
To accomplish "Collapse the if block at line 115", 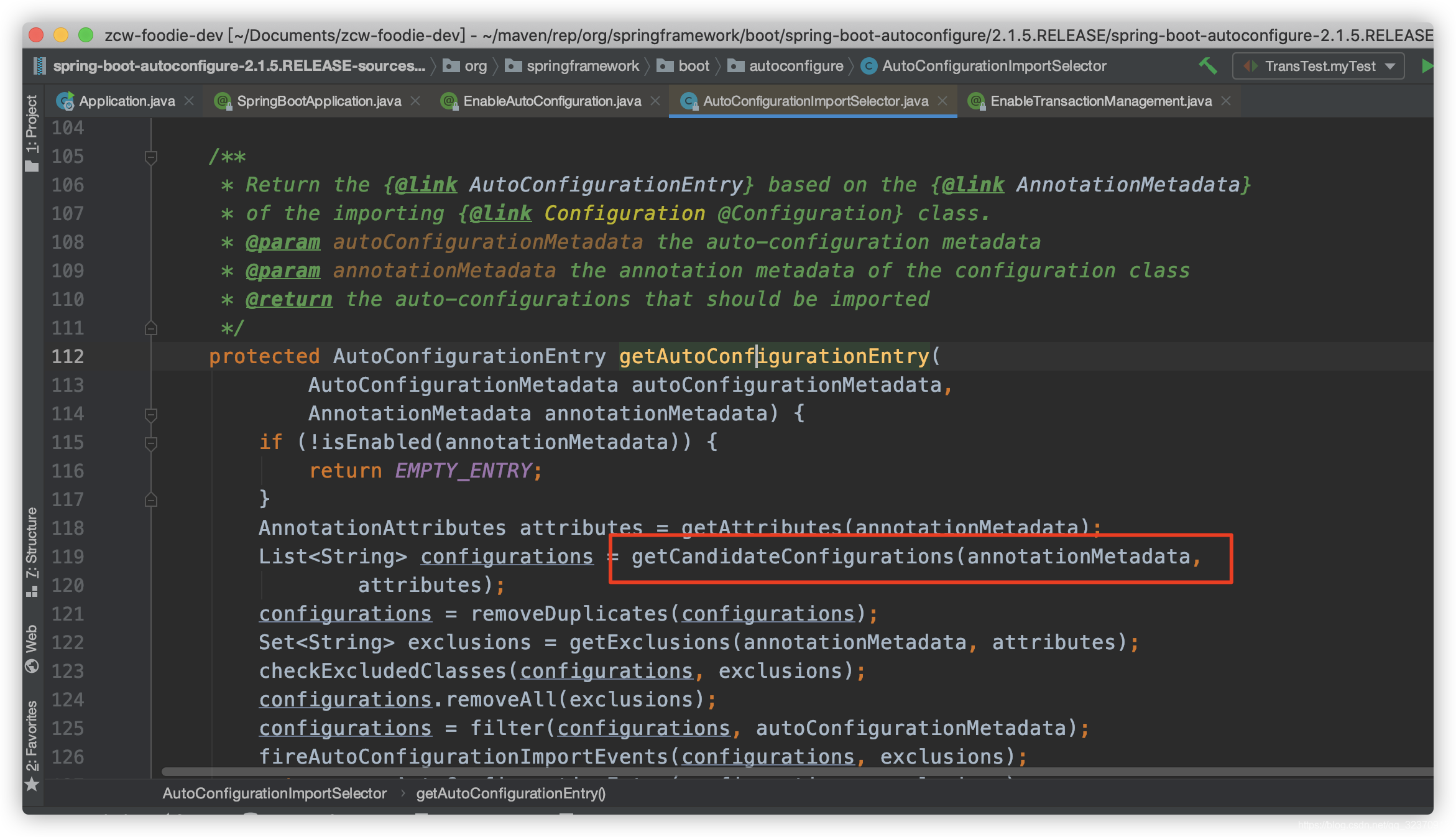I will click(150, 443).
